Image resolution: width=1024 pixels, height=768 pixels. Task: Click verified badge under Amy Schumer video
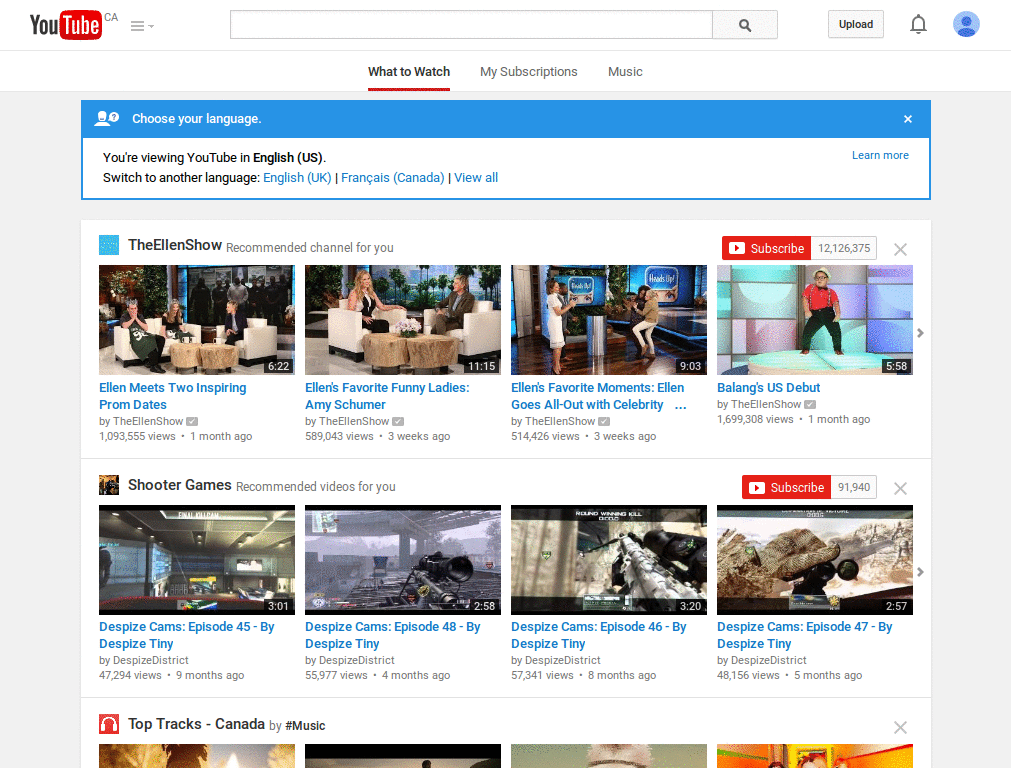398,422
